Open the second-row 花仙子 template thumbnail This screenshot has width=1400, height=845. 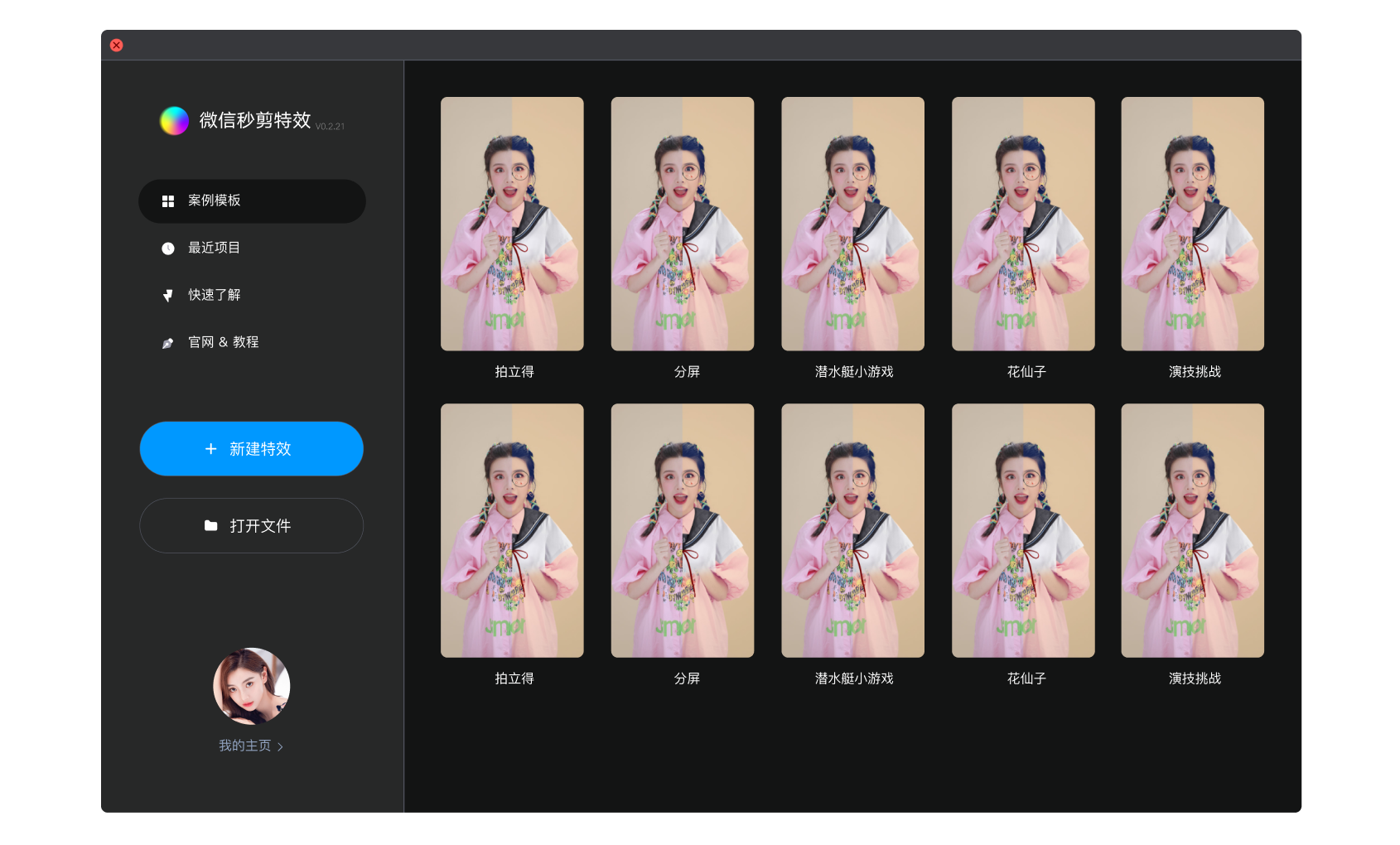pos(1023,531)
